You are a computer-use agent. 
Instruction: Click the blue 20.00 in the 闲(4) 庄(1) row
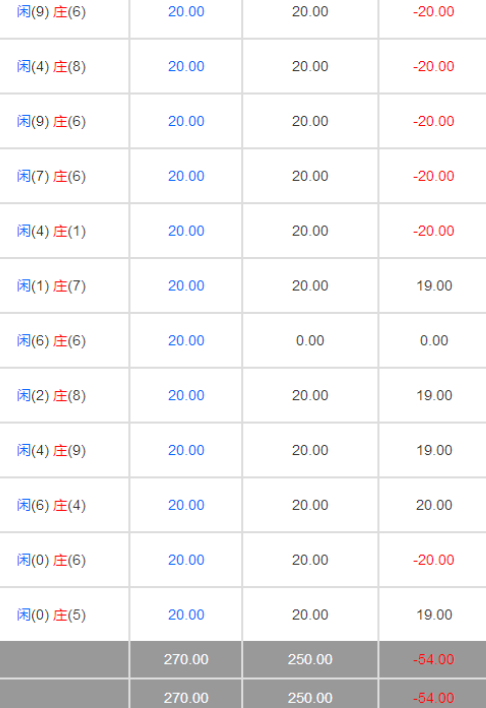click(186, 231)
